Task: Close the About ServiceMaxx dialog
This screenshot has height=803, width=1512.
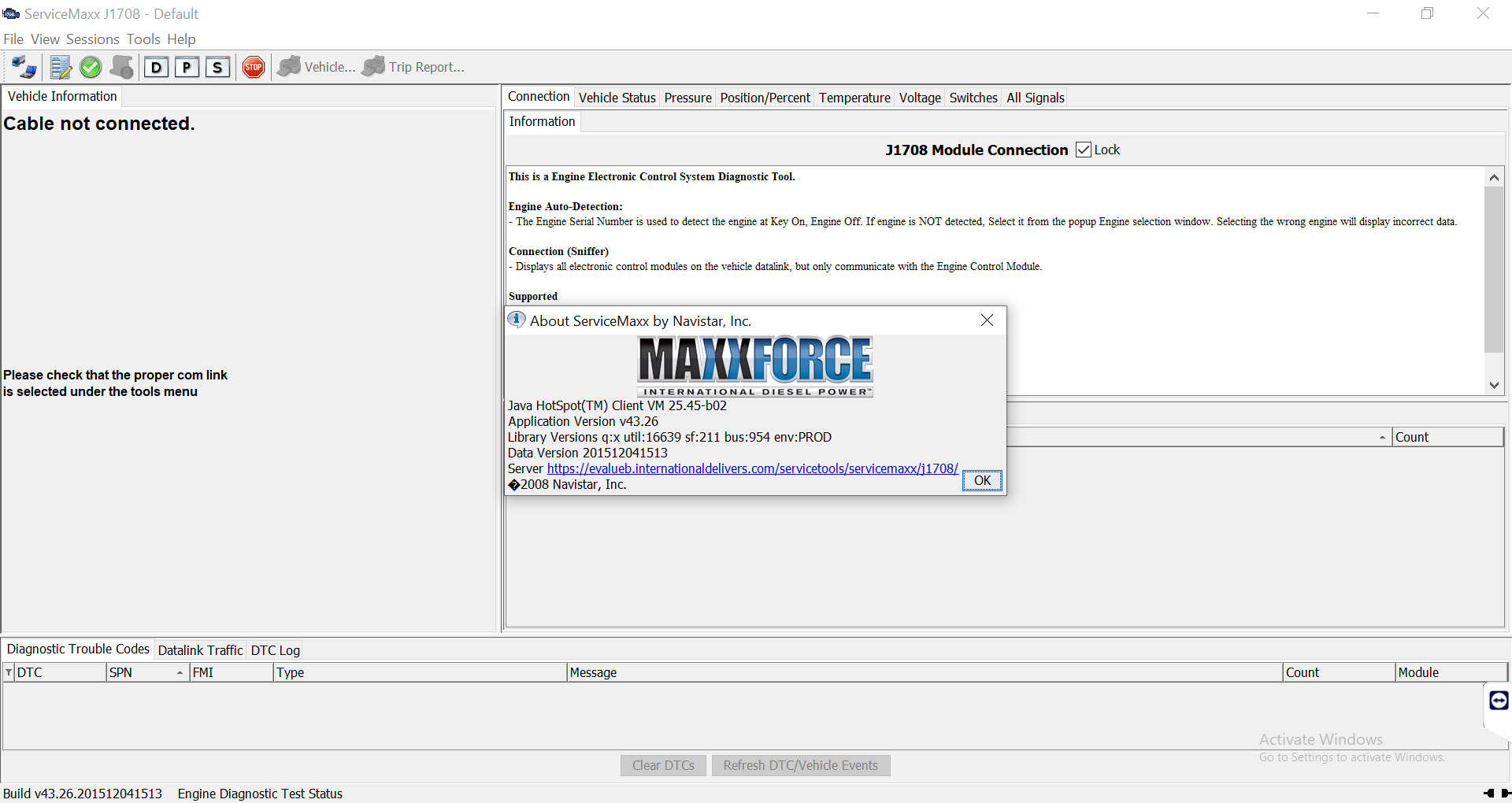Action: point(987,320)
